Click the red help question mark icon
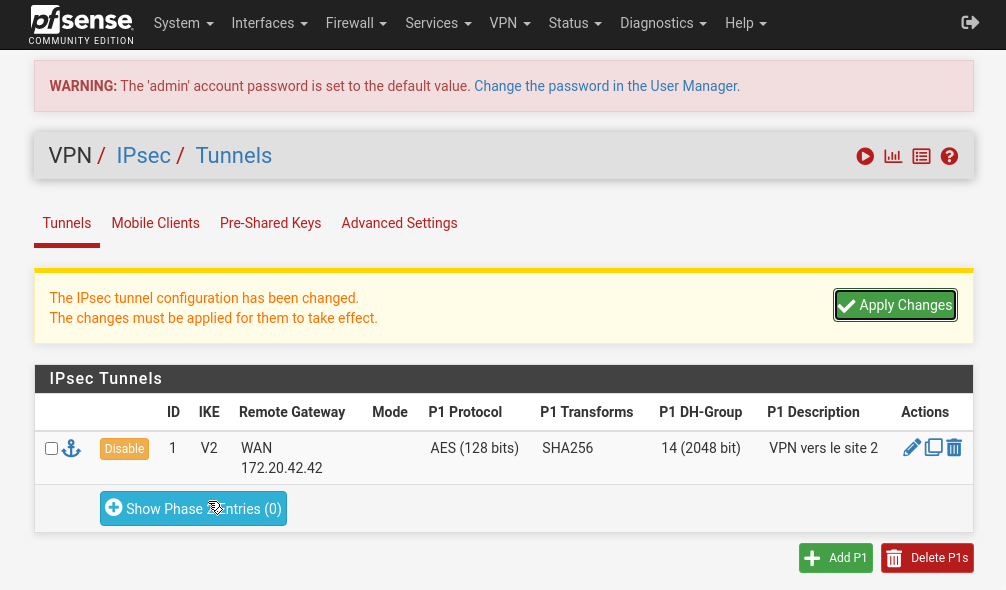1006x590 pixels. pyautogui.click(x=949, y=156)
